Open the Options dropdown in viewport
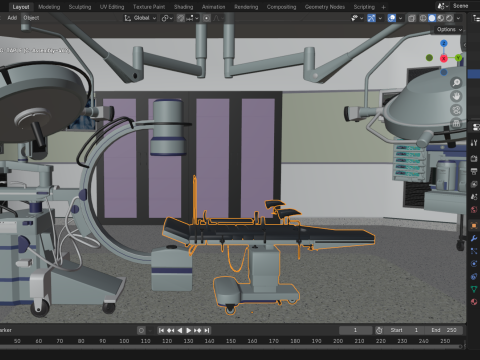Screen dimensions: 480x360 pyautogui.click(x=449, y=30)
